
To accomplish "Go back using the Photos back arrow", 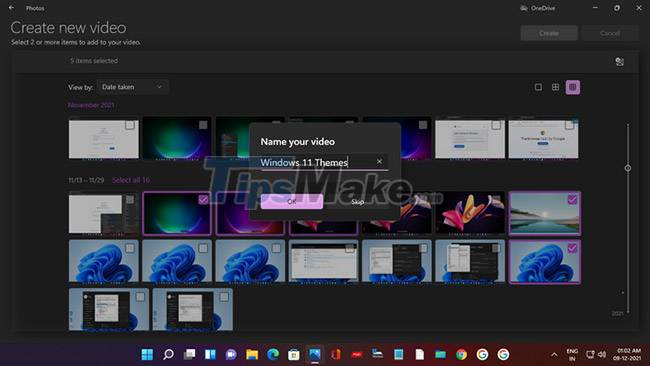I will coord(11,7).
